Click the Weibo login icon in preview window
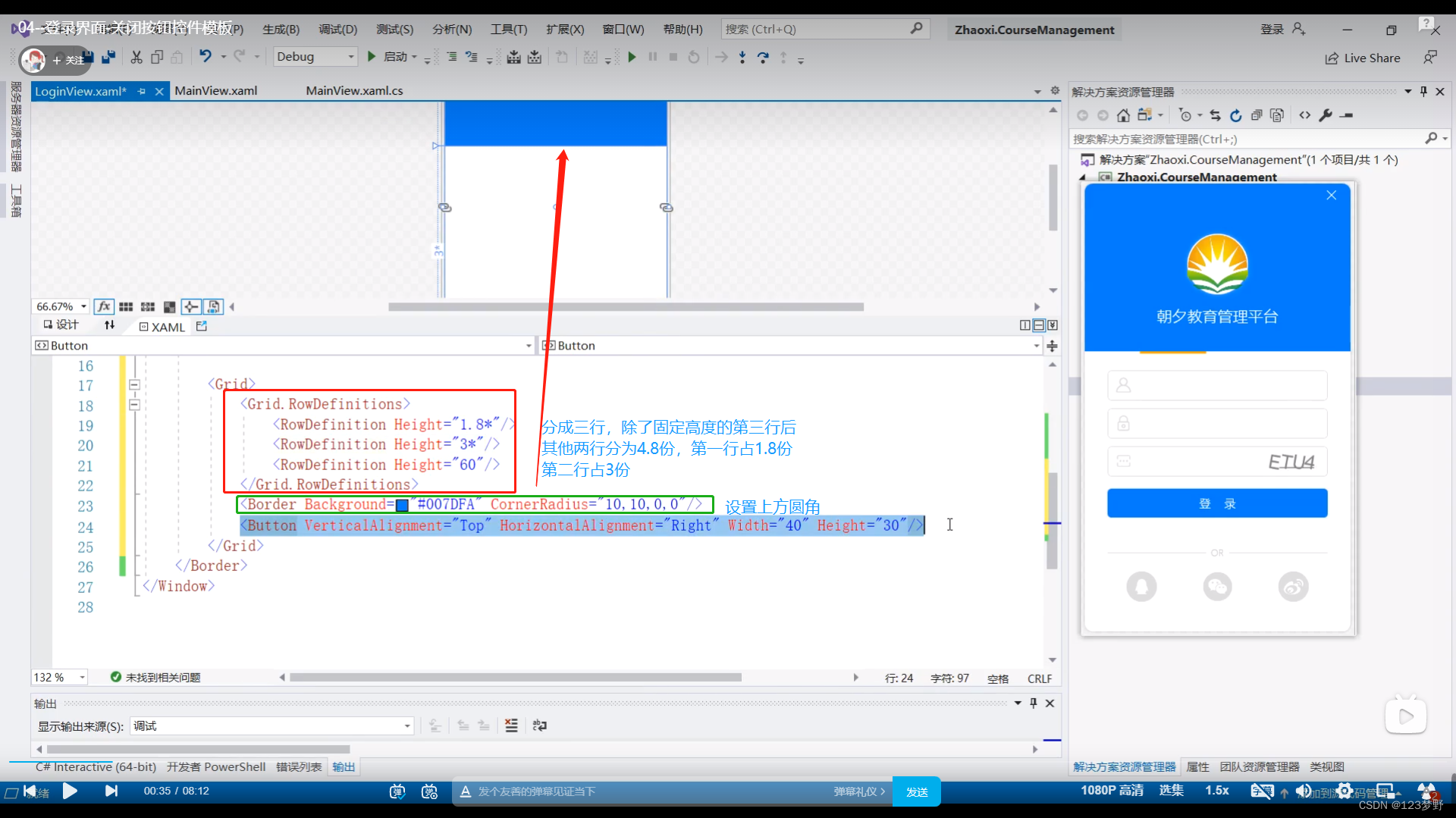Image resolution: width=1456 pixels, height=818 pixels. (x=1293, y=586)
